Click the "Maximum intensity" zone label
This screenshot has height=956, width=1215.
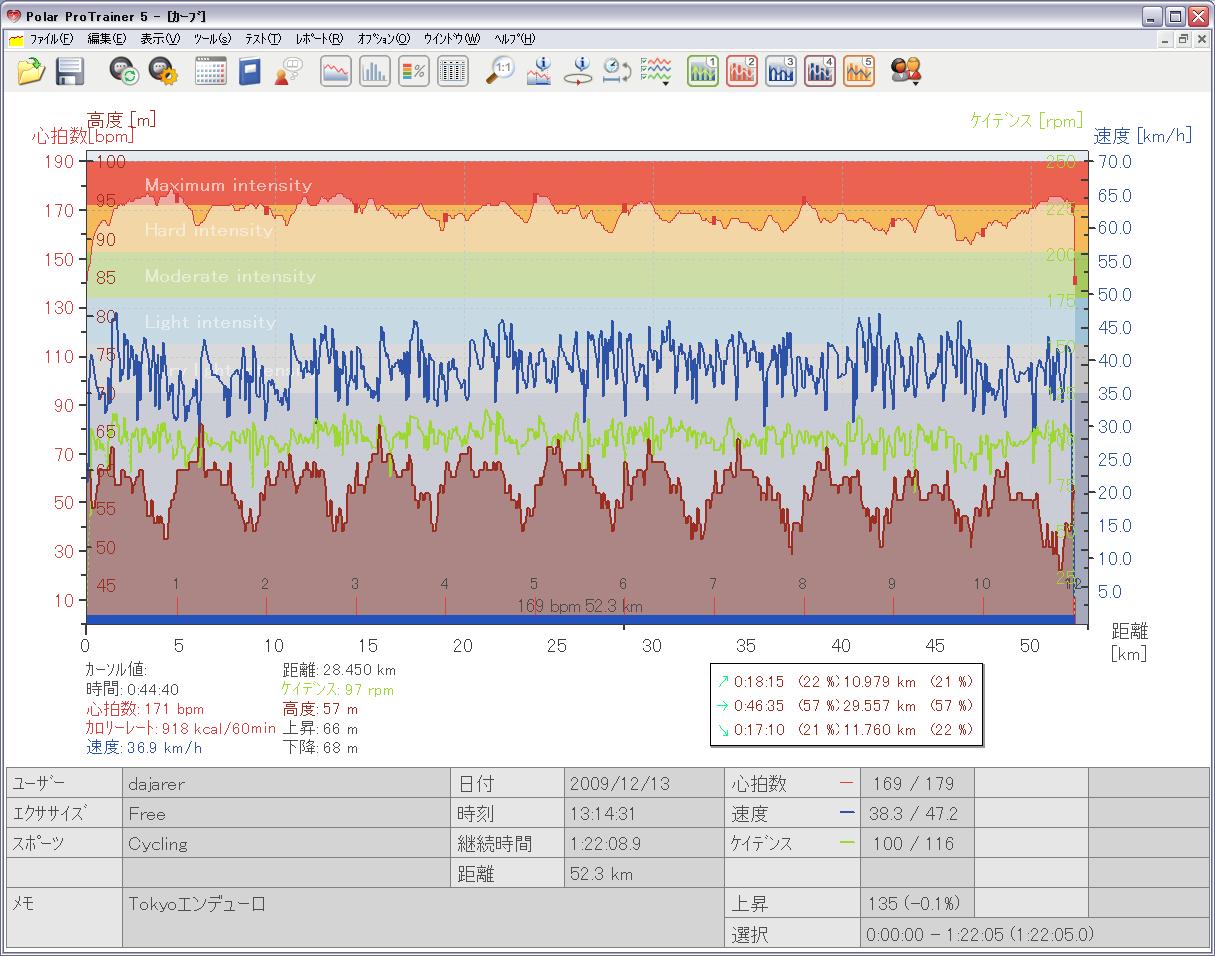[228, 185]
